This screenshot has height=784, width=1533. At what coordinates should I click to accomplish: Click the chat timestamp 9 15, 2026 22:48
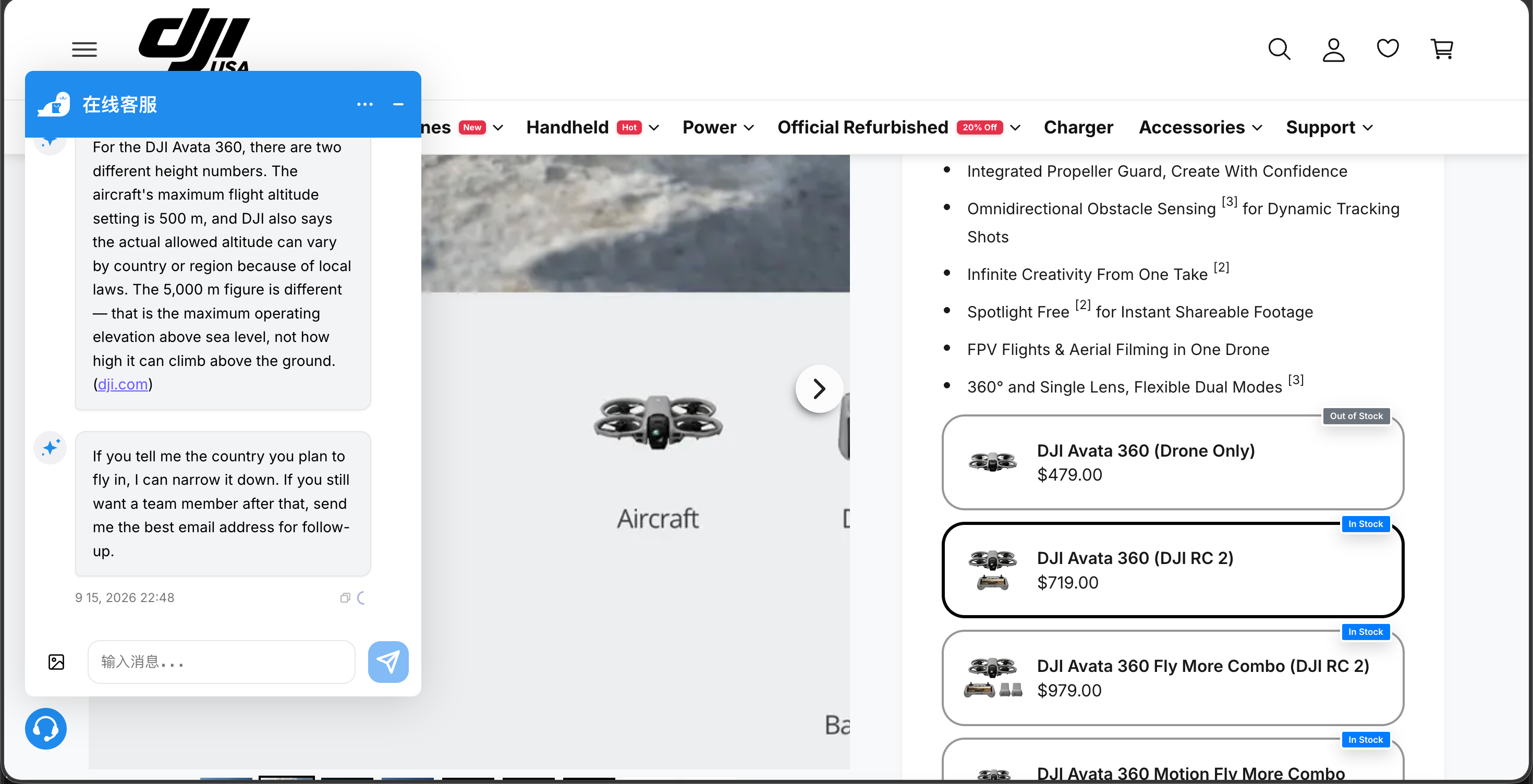pos(125,598)
